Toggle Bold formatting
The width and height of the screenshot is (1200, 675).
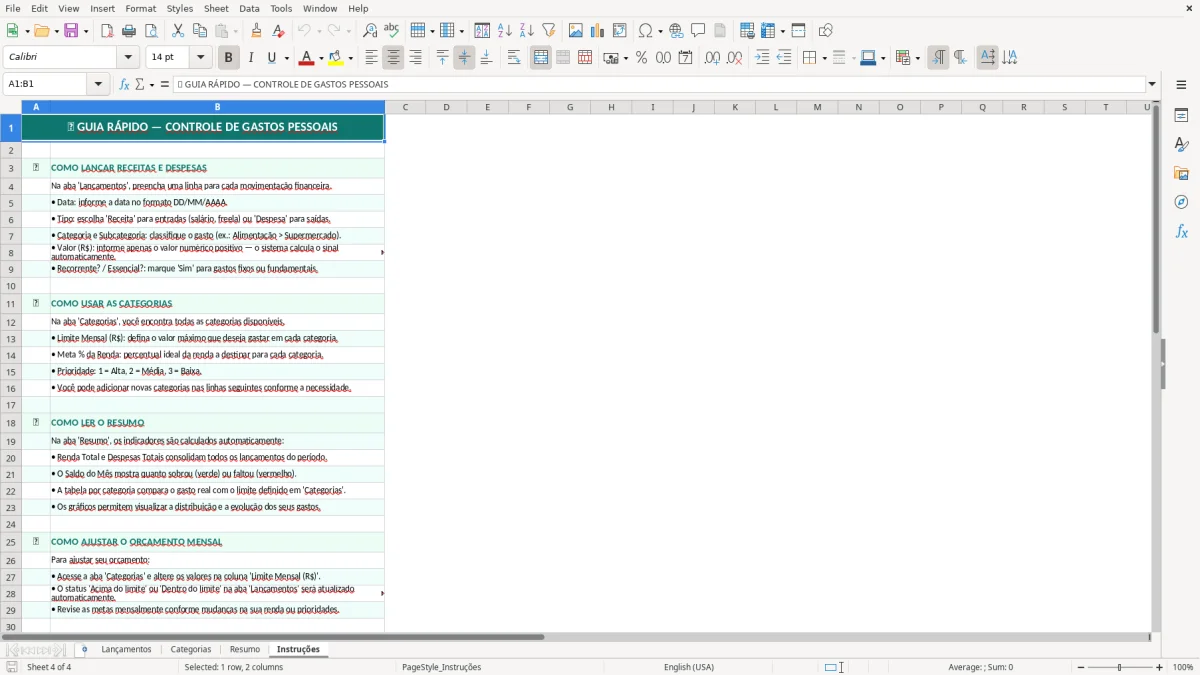point(228,58)
